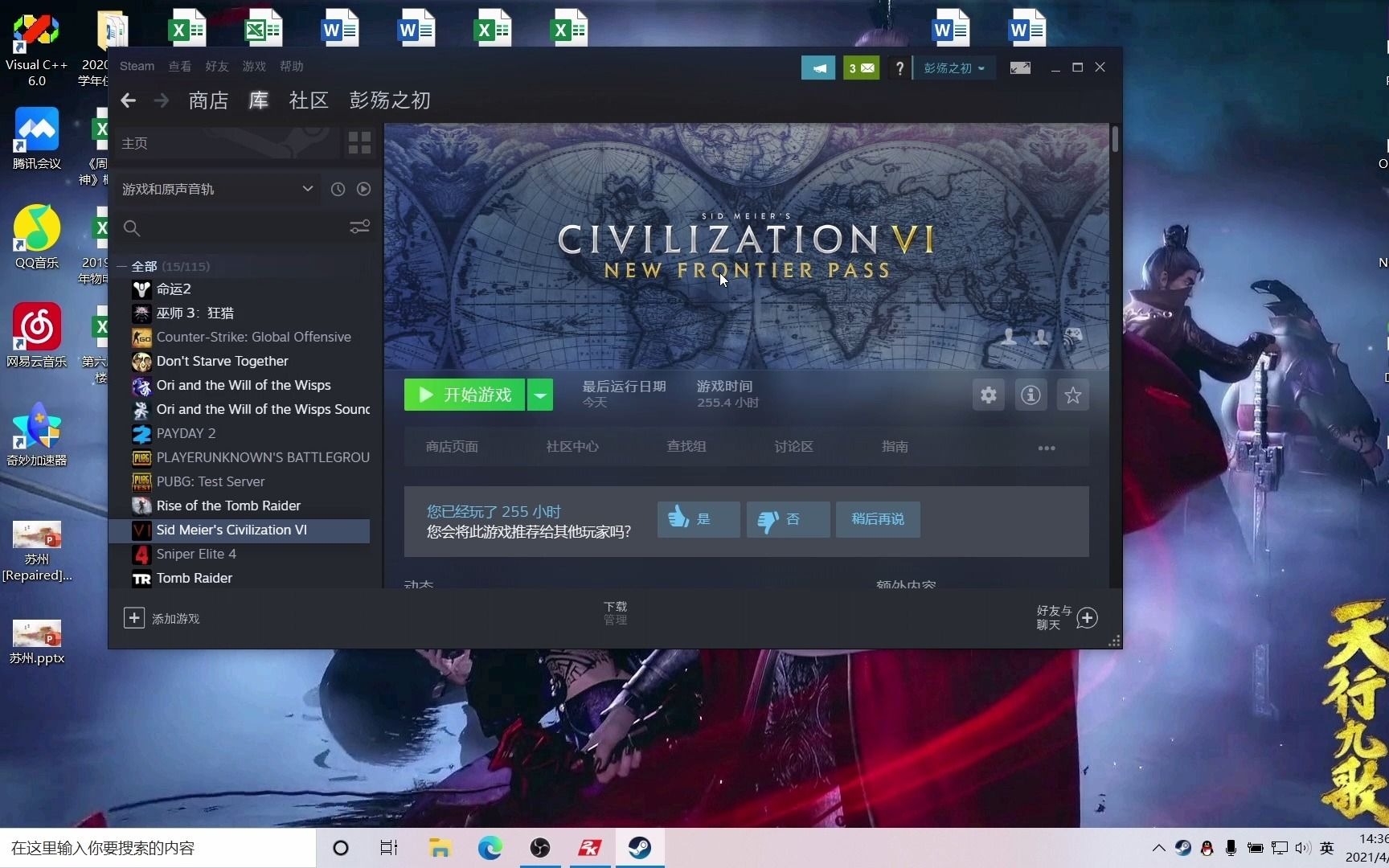Open 指南 guides link
1389x868 pixels.
tap(895, 447)
